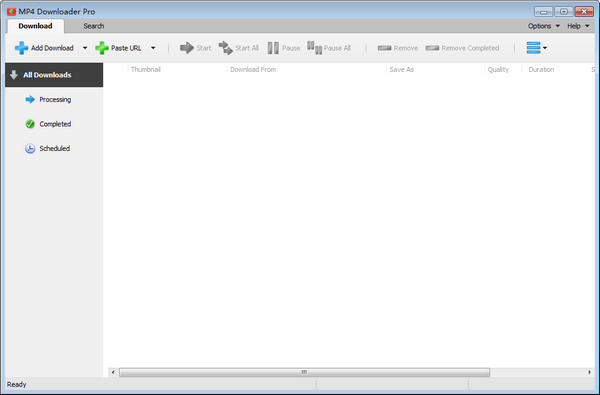Open the view mode dropdown arrow
Viewport: 600px width, 395px height.
tap(545, 48)
